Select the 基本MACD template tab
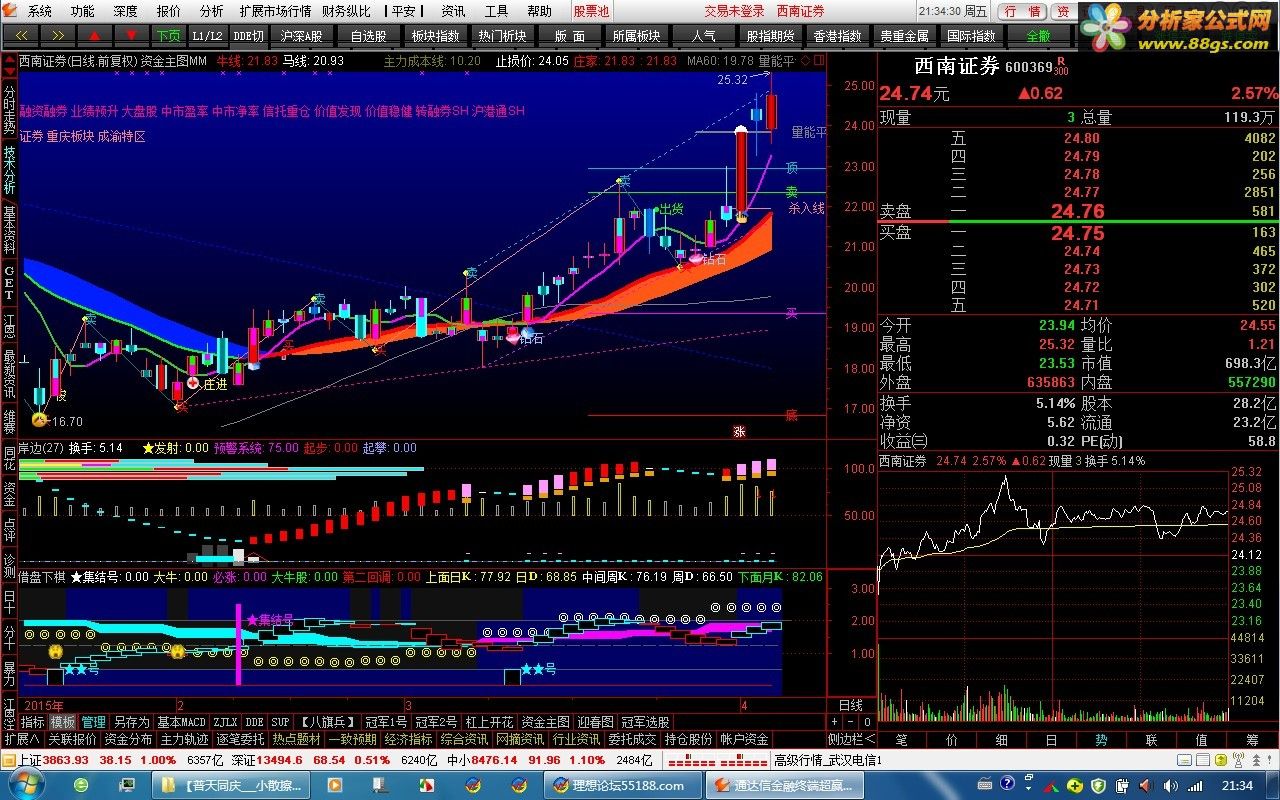This screenshot has width=1280, height=800. coord(181,722)
